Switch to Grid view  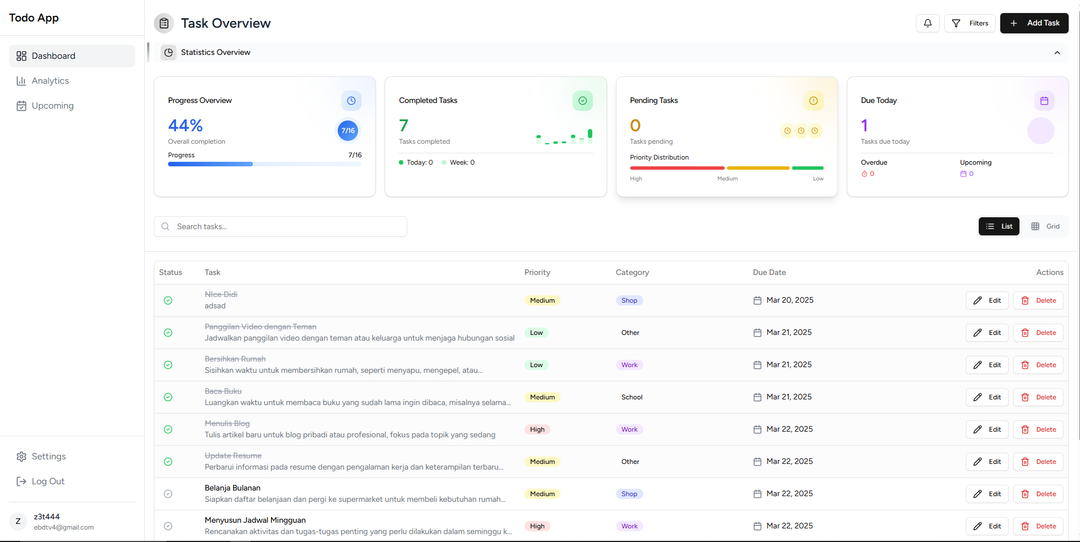point(1045,227)
